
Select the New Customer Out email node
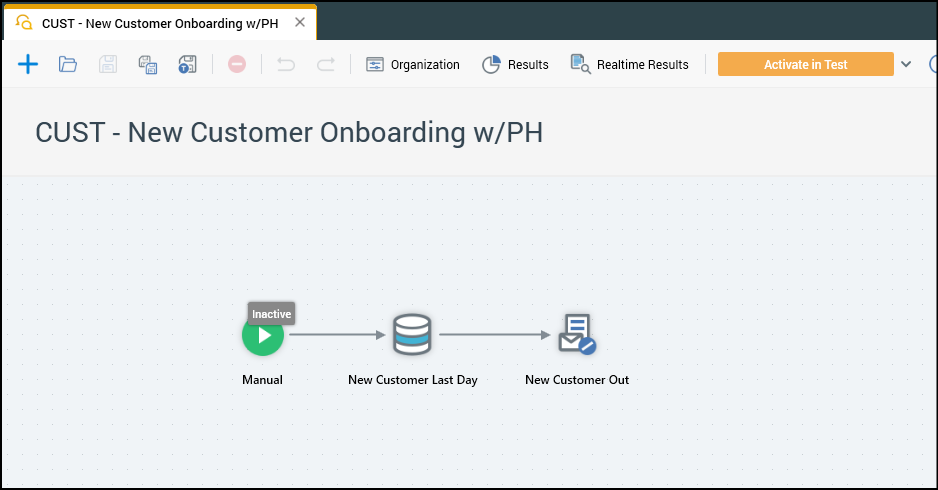[577, 335]
